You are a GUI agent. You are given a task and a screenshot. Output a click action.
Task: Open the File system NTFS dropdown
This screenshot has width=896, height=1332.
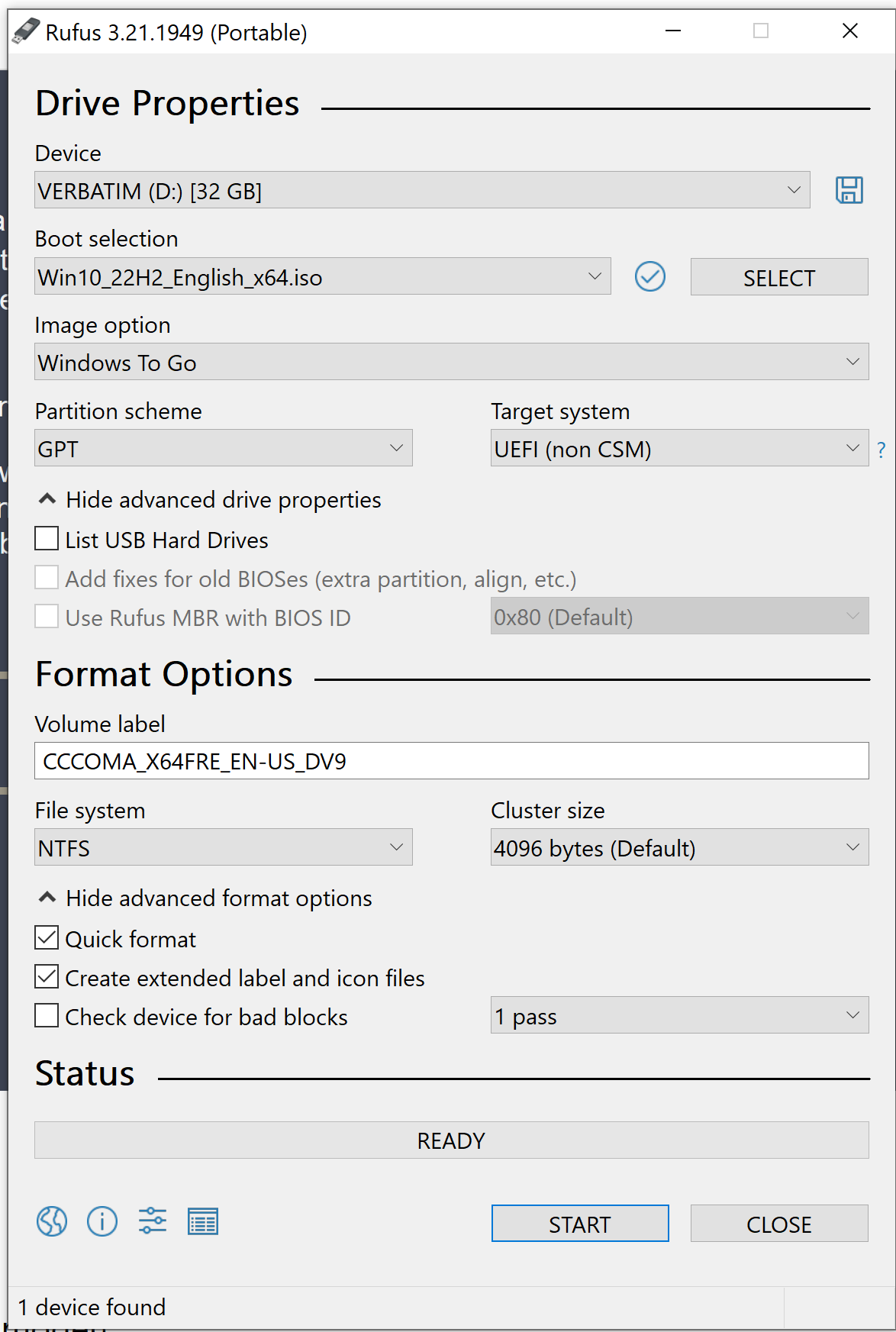(x=224, y=847)
